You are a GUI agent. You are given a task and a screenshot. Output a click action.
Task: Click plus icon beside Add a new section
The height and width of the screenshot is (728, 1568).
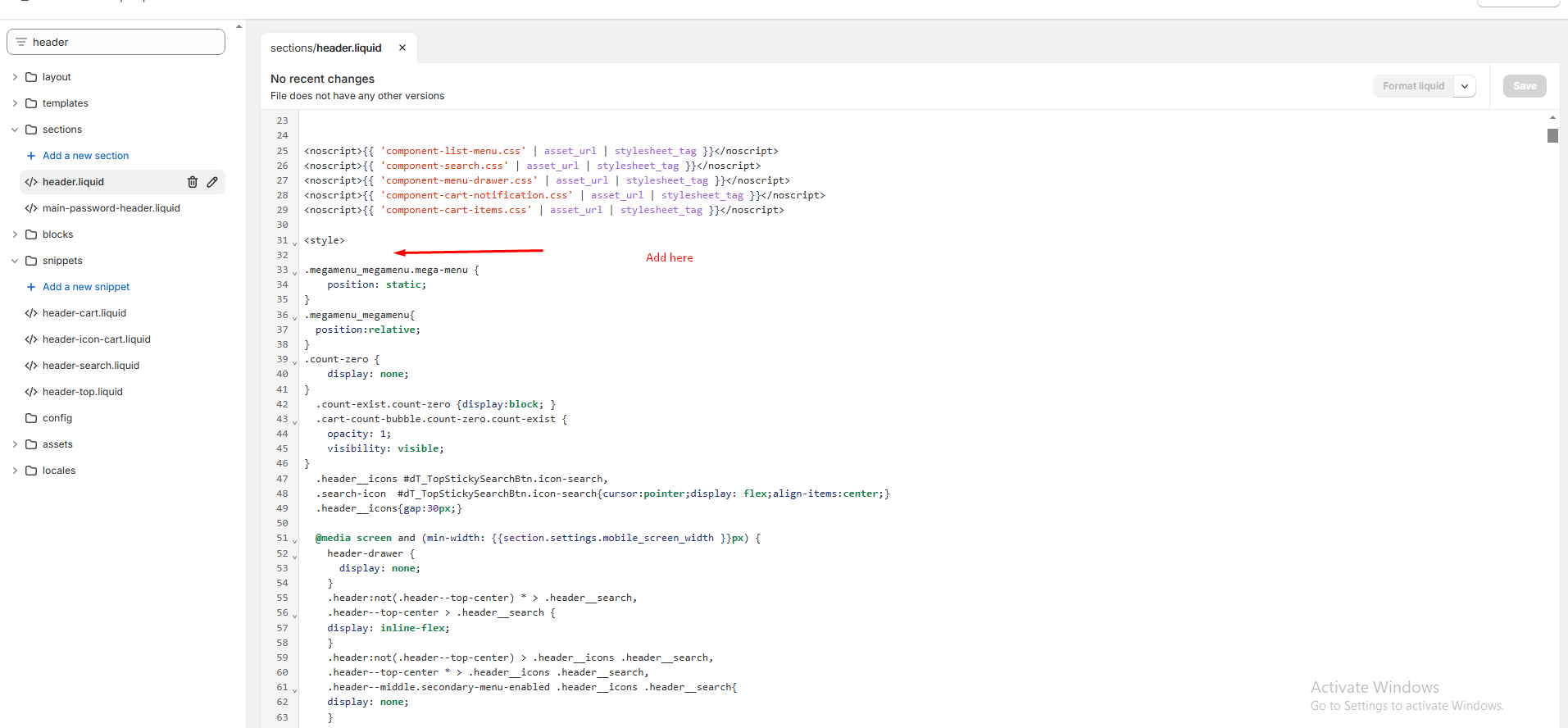(x=31, y=156)
